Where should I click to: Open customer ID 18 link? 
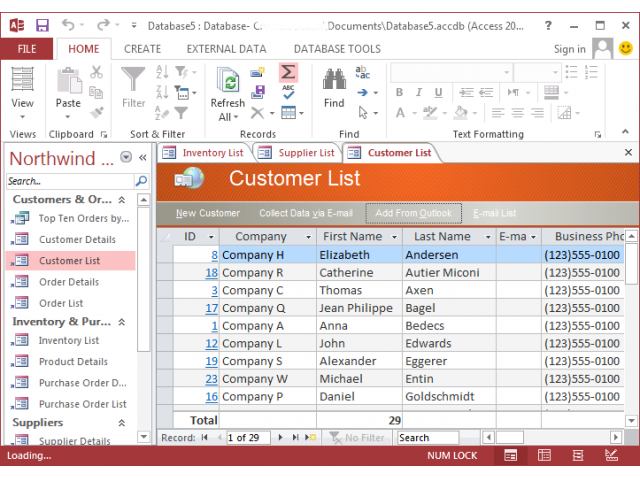(x=212, y=273)
